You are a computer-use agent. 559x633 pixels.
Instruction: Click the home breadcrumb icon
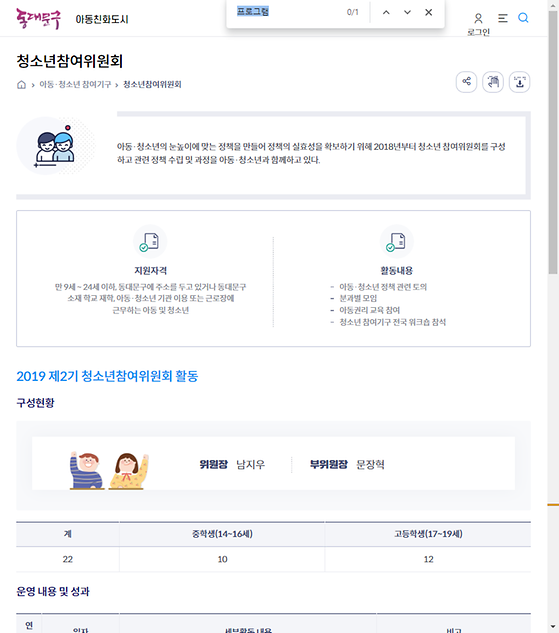point(21,84)
